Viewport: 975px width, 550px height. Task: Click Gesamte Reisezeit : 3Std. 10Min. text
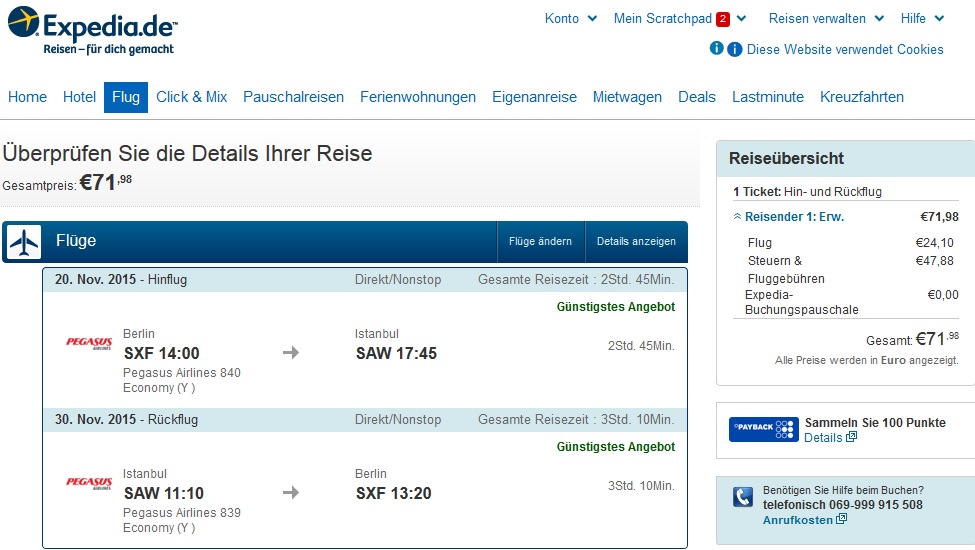pos(576,419)
